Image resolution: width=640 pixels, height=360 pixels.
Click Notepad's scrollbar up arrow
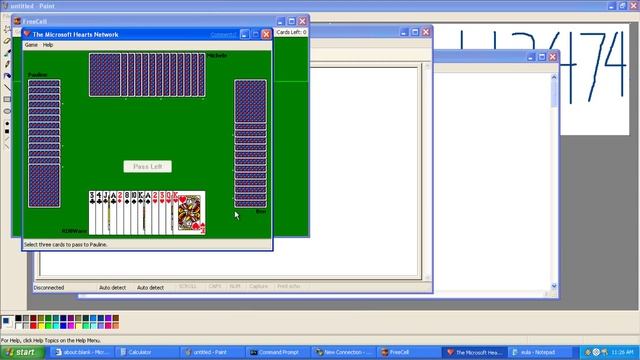click(554, 77)
